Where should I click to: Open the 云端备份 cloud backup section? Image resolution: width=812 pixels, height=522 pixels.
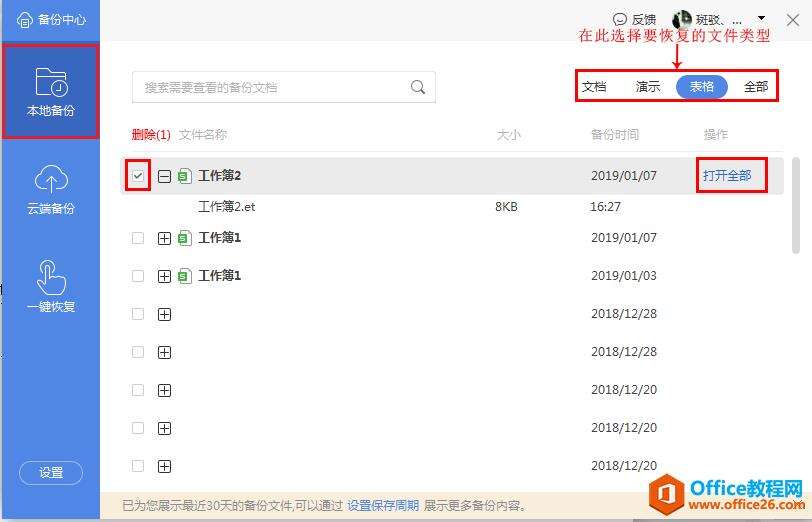coord(50,188)
